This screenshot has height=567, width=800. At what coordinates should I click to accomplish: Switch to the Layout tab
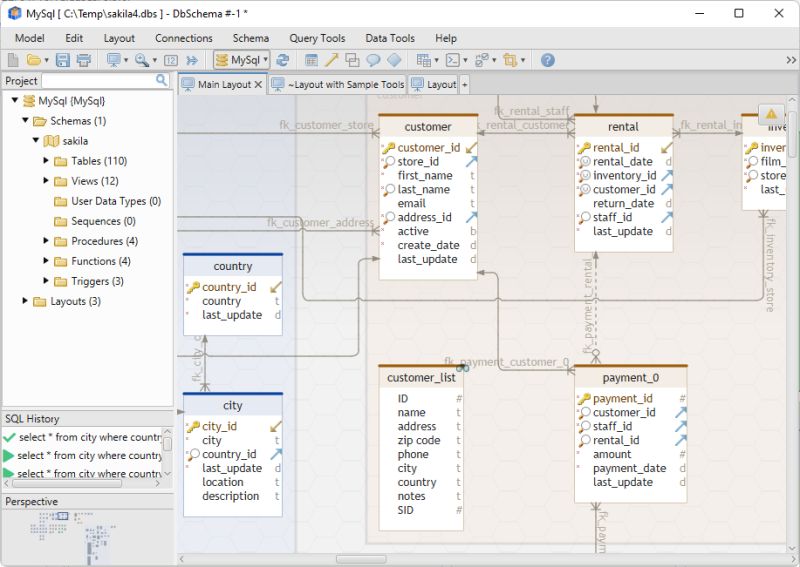[433, 85]
